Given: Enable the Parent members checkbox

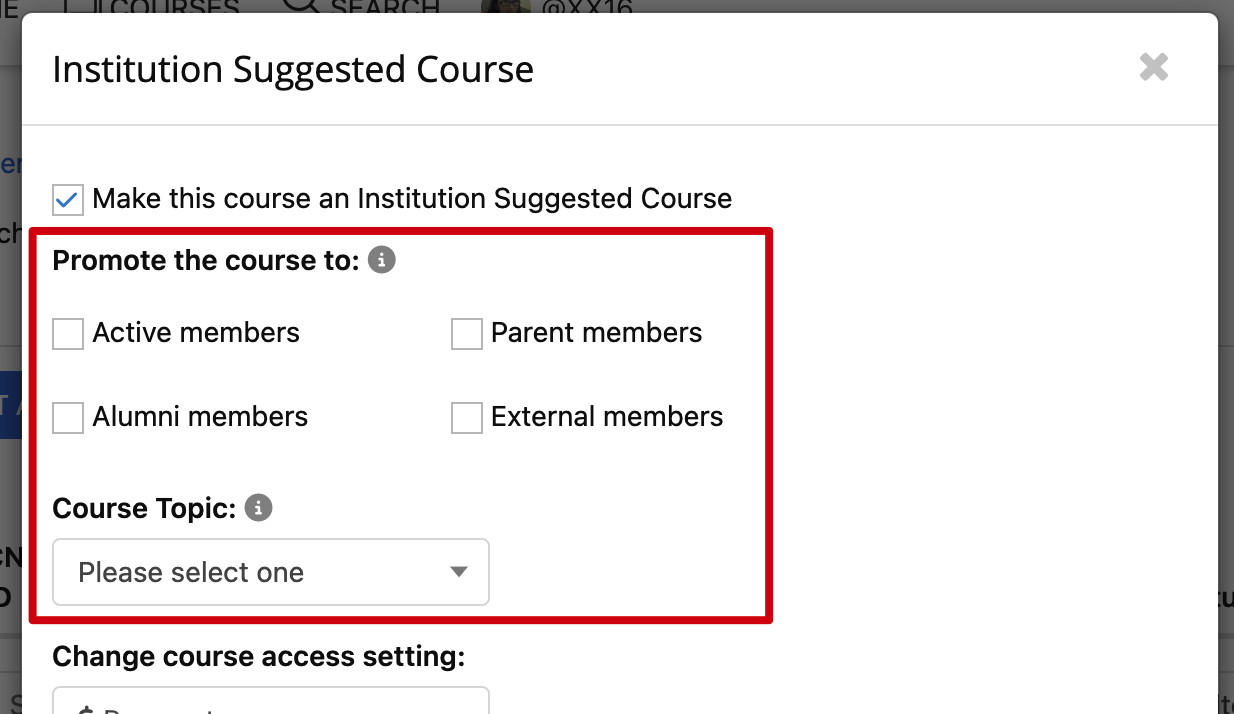Looking at the screenshot, I should (467, 333).
